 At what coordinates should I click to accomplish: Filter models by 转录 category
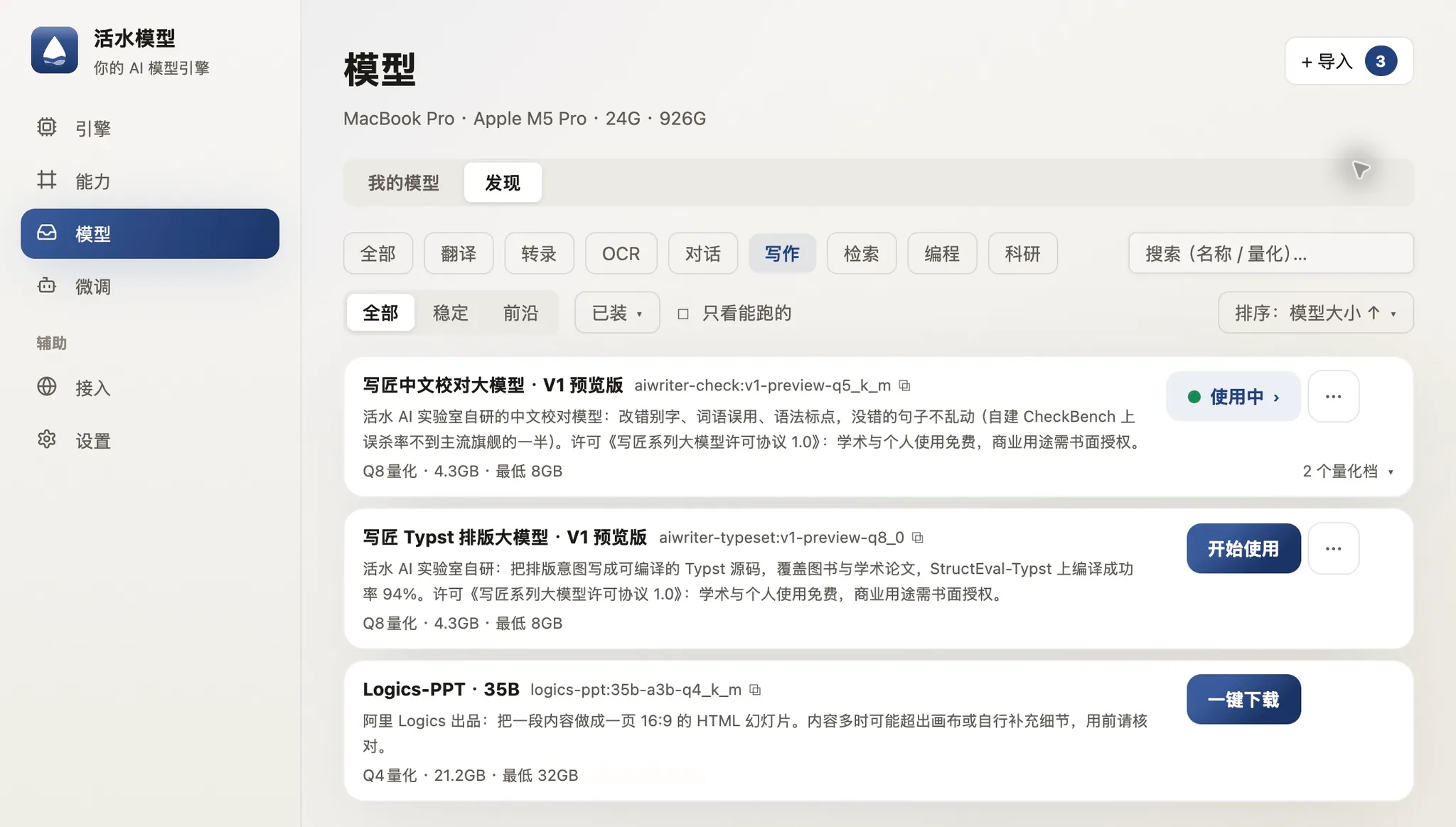(x=539, y=253)
